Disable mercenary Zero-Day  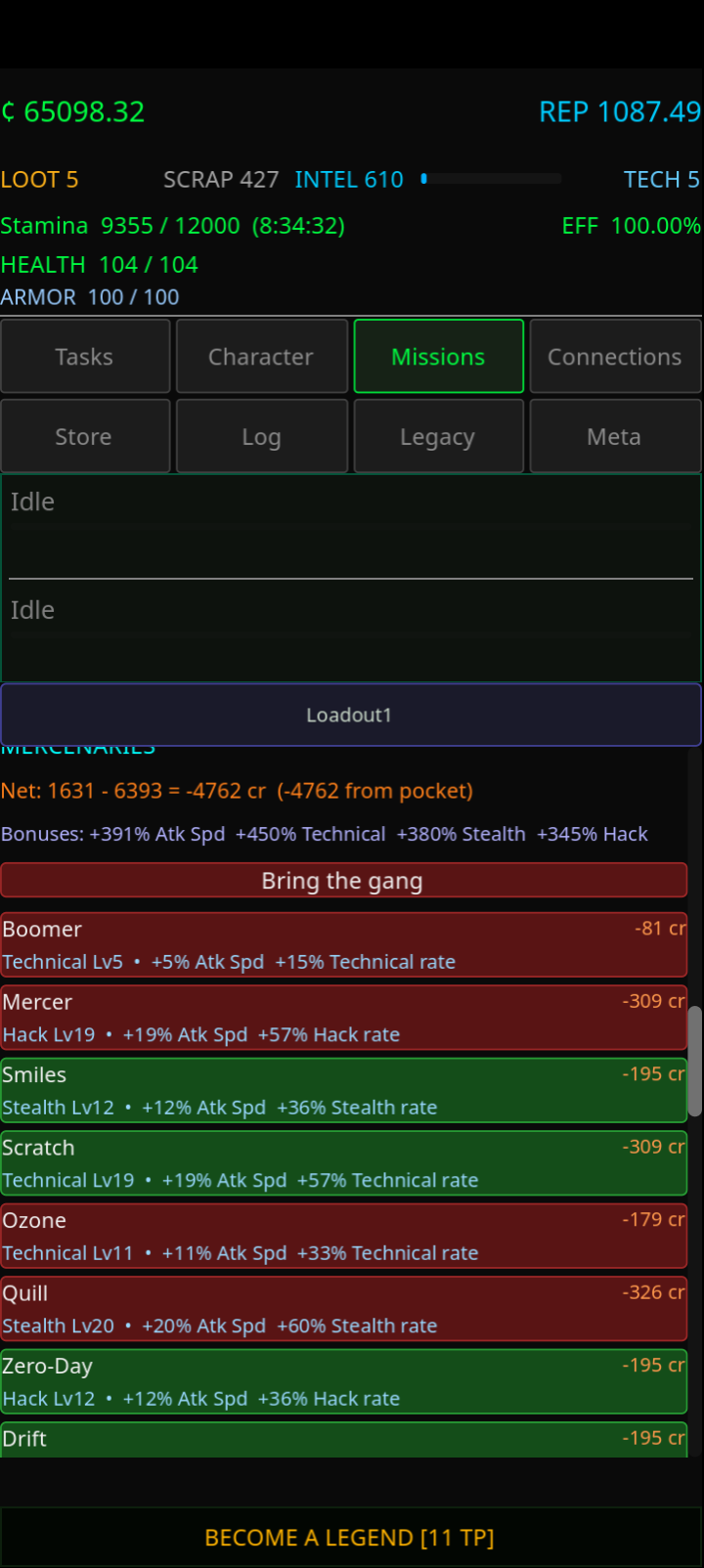pyautogui.click(x=343, y=1382)
